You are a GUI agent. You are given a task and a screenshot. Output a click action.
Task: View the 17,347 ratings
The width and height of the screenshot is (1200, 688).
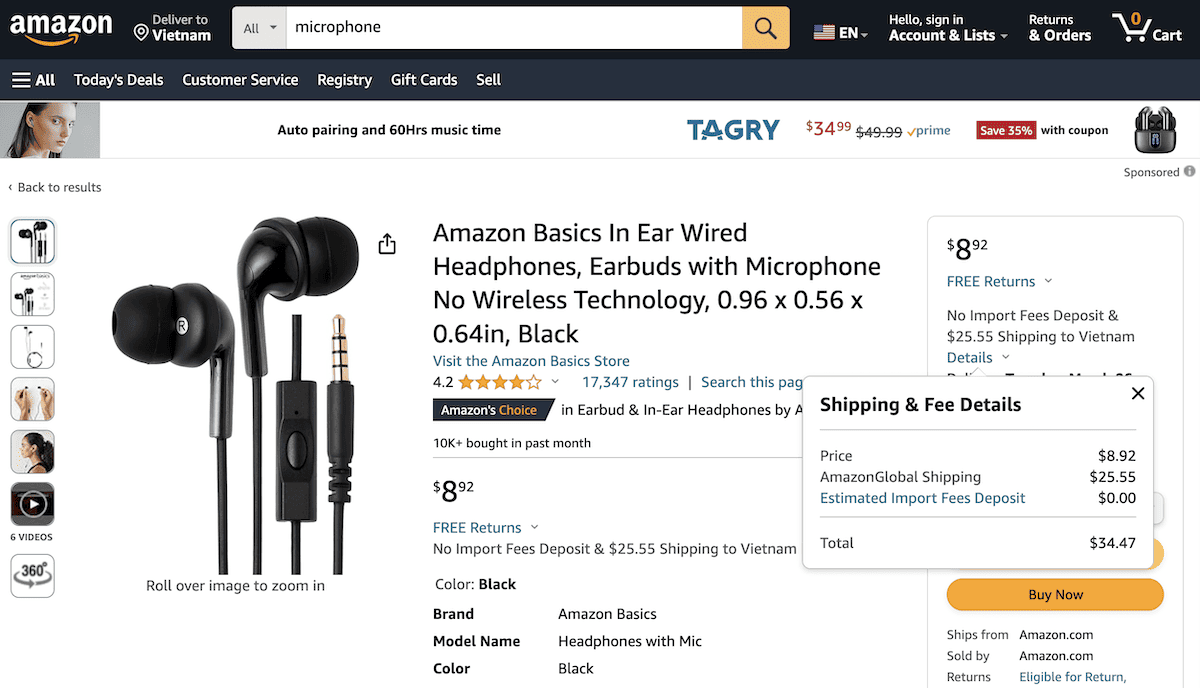630,381
